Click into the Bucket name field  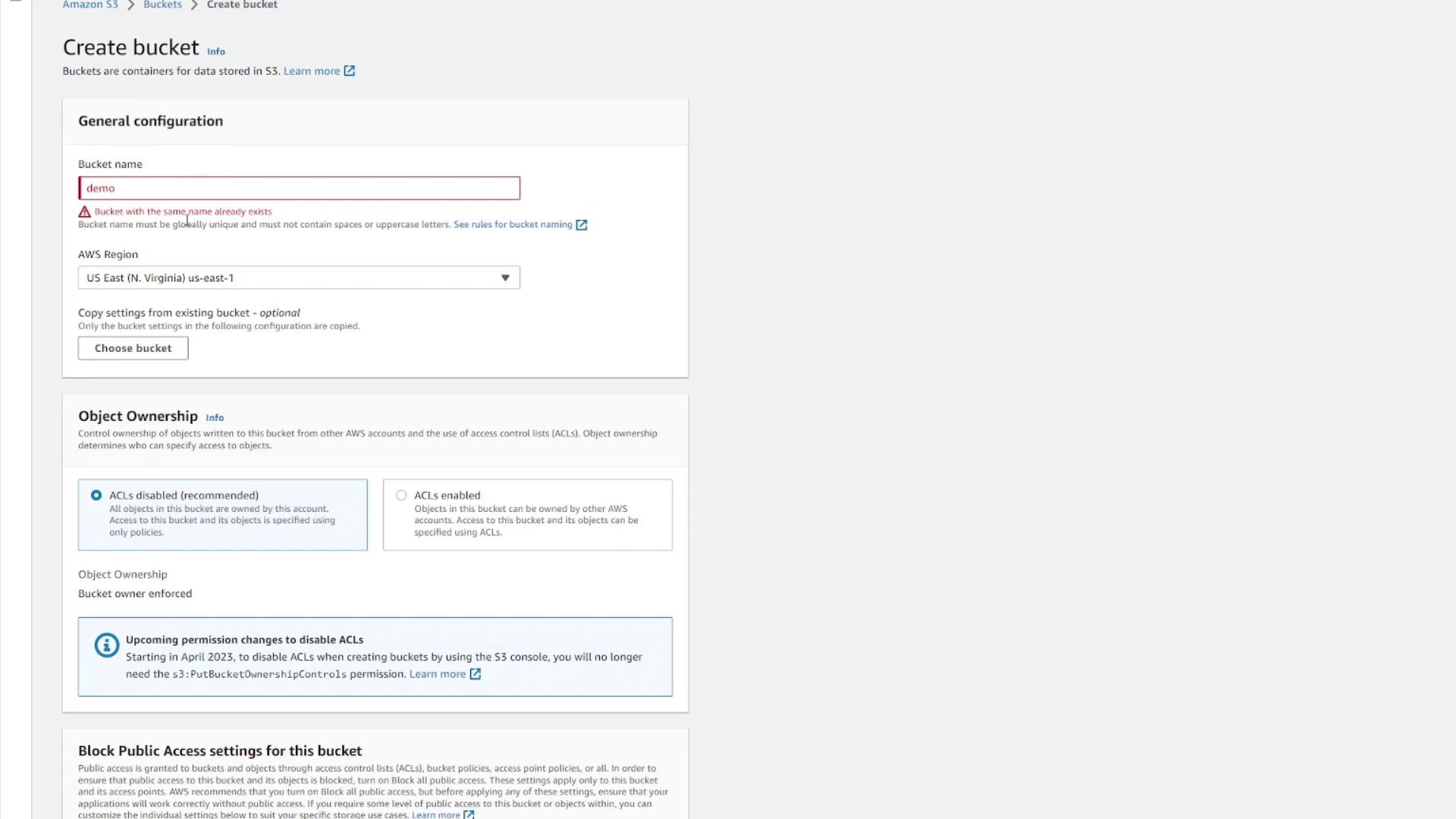point(299,188)
